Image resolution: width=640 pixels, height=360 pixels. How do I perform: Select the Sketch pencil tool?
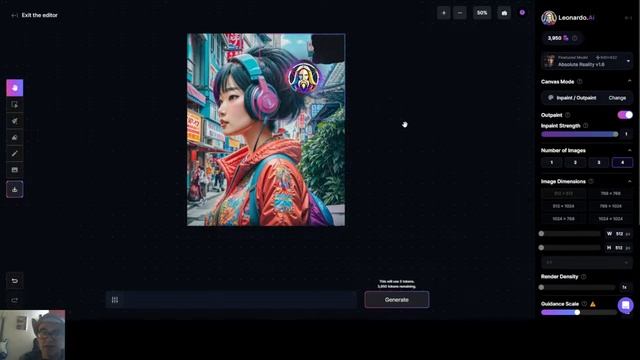point(15,154)
